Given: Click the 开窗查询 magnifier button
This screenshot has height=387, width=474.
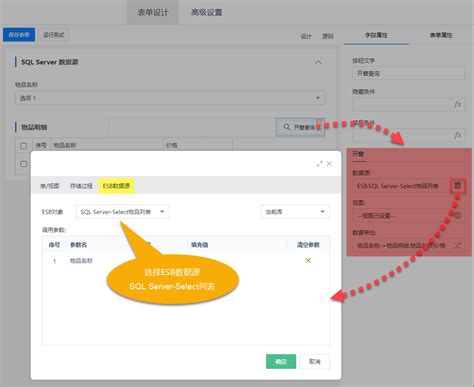Looking at the screenshot, I should [x=300, y=127].
